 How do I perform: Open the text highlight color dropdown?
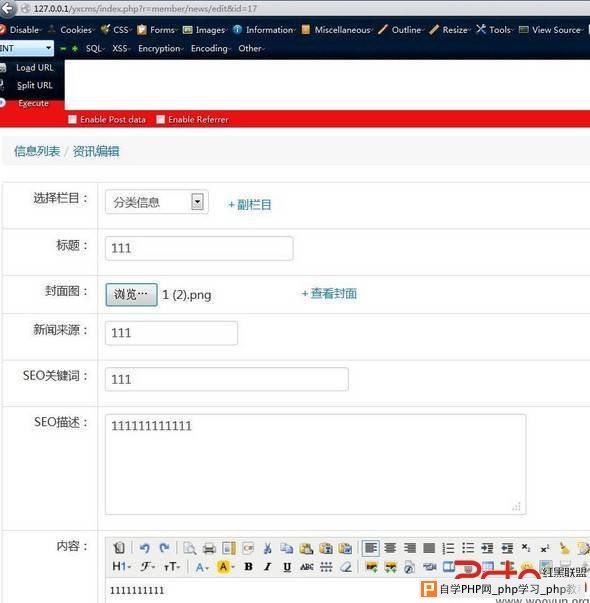pos(226,566)
